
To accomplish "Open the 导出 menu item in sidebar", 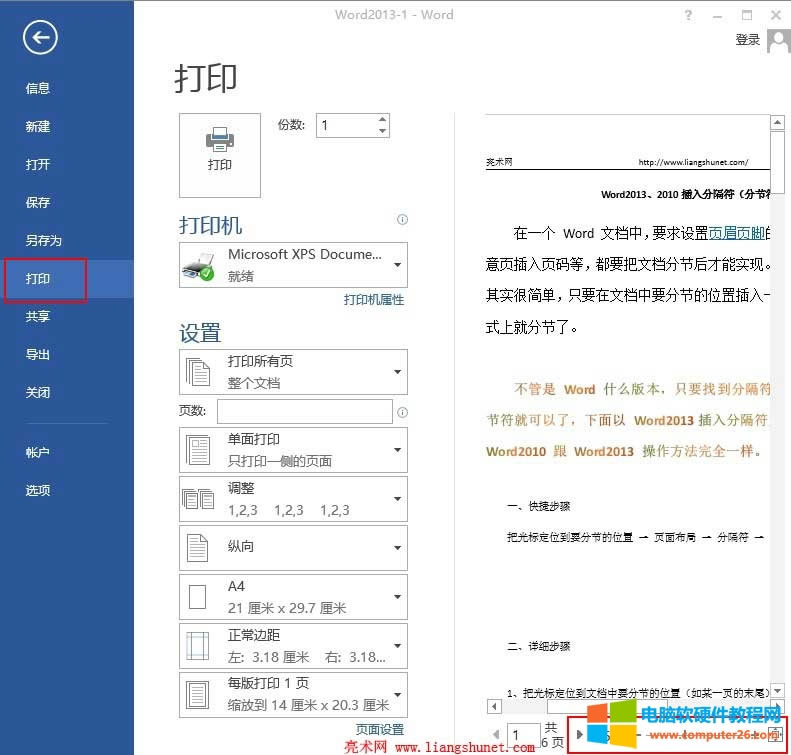I will click(x=38, y=355).
